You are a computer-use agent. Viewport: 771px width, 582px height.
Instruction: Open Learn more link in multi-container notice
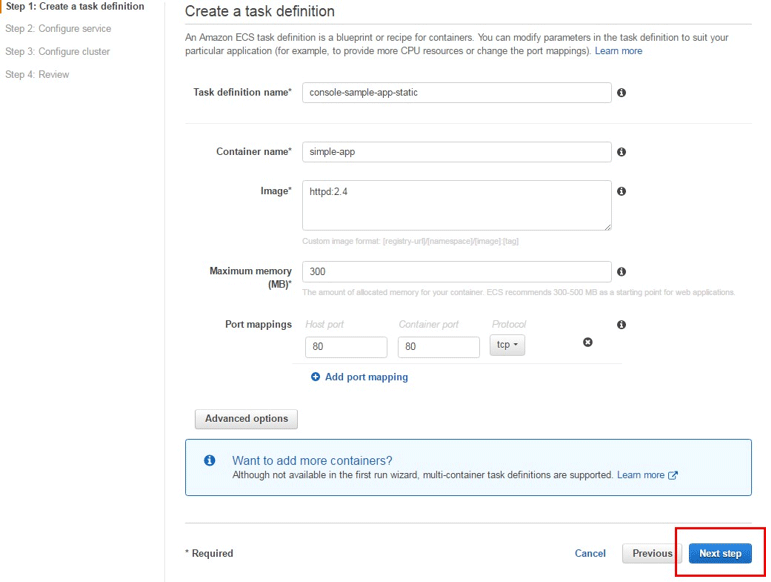pos(641,475)
